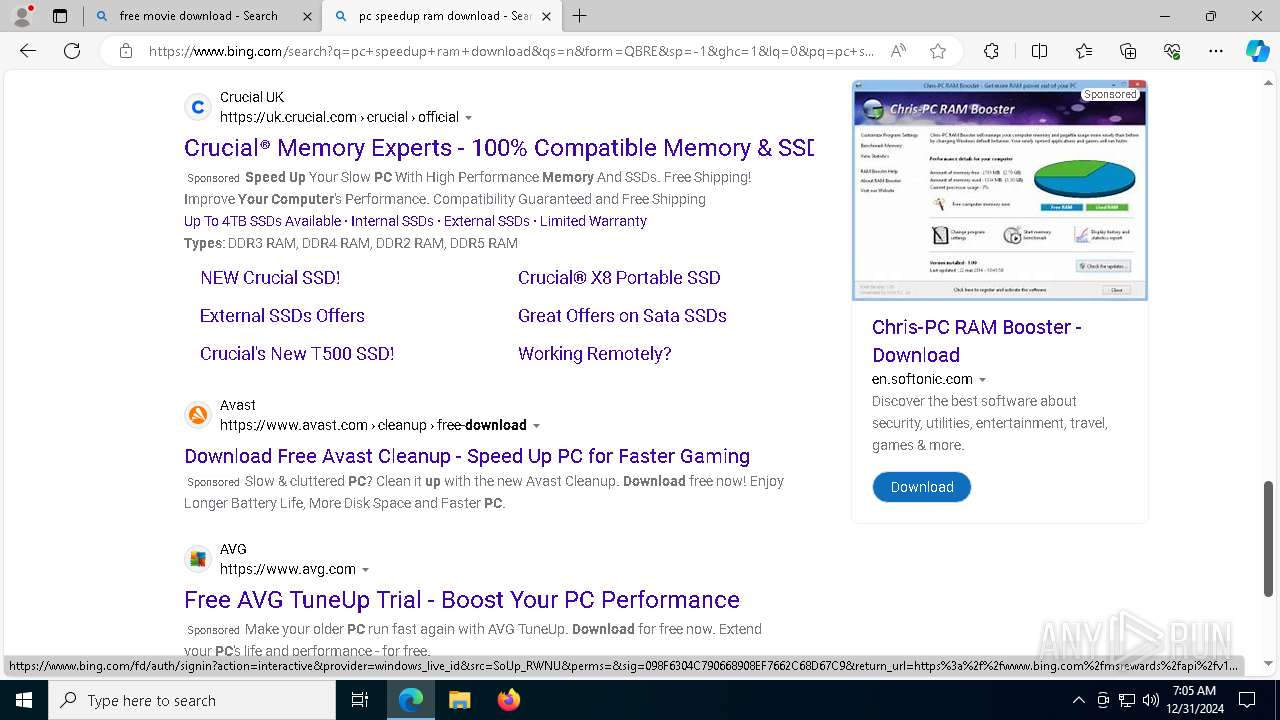Open Microsoft Edge from taskbar
The height and width of the screenshot is (720, 1280).
[x=411, y=700]
